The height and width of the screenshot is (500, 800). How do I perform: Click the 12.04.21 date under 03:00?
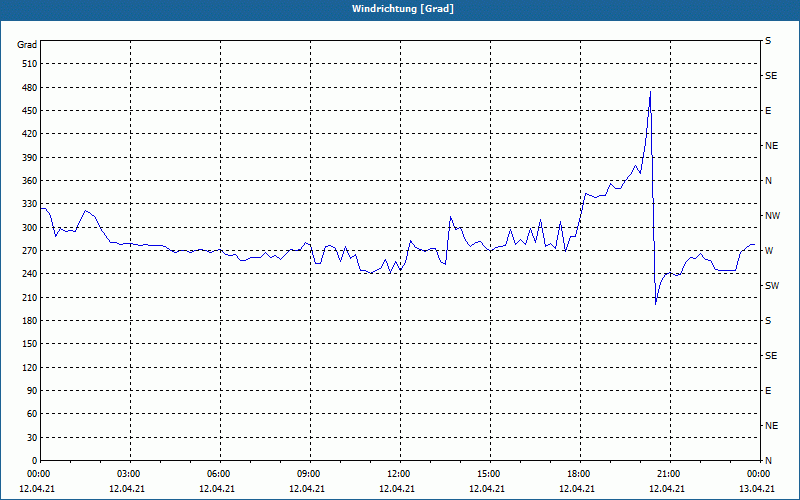[127, 489]
